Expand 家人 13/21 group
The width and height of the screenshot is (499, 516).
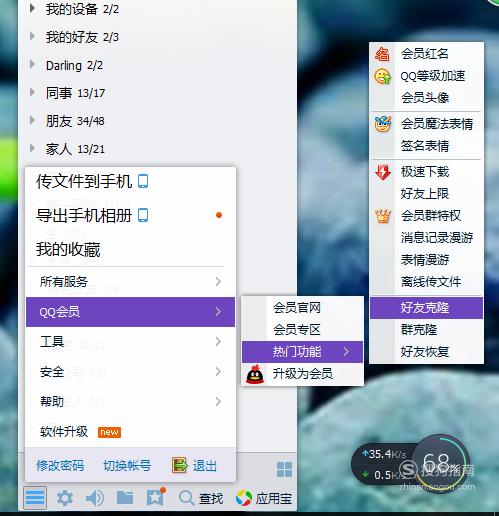(x=32, y=148)
